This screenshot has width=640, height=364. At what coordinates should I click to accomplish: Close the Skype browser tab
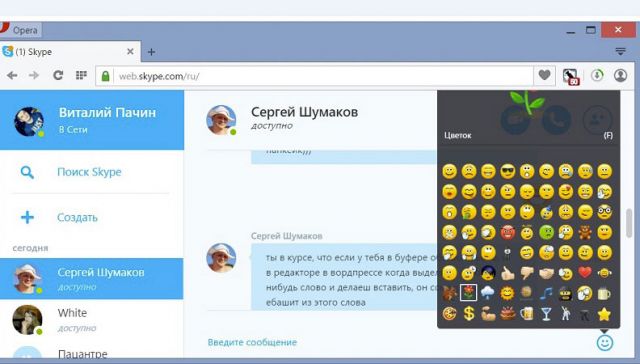click(x=130, y=51)
